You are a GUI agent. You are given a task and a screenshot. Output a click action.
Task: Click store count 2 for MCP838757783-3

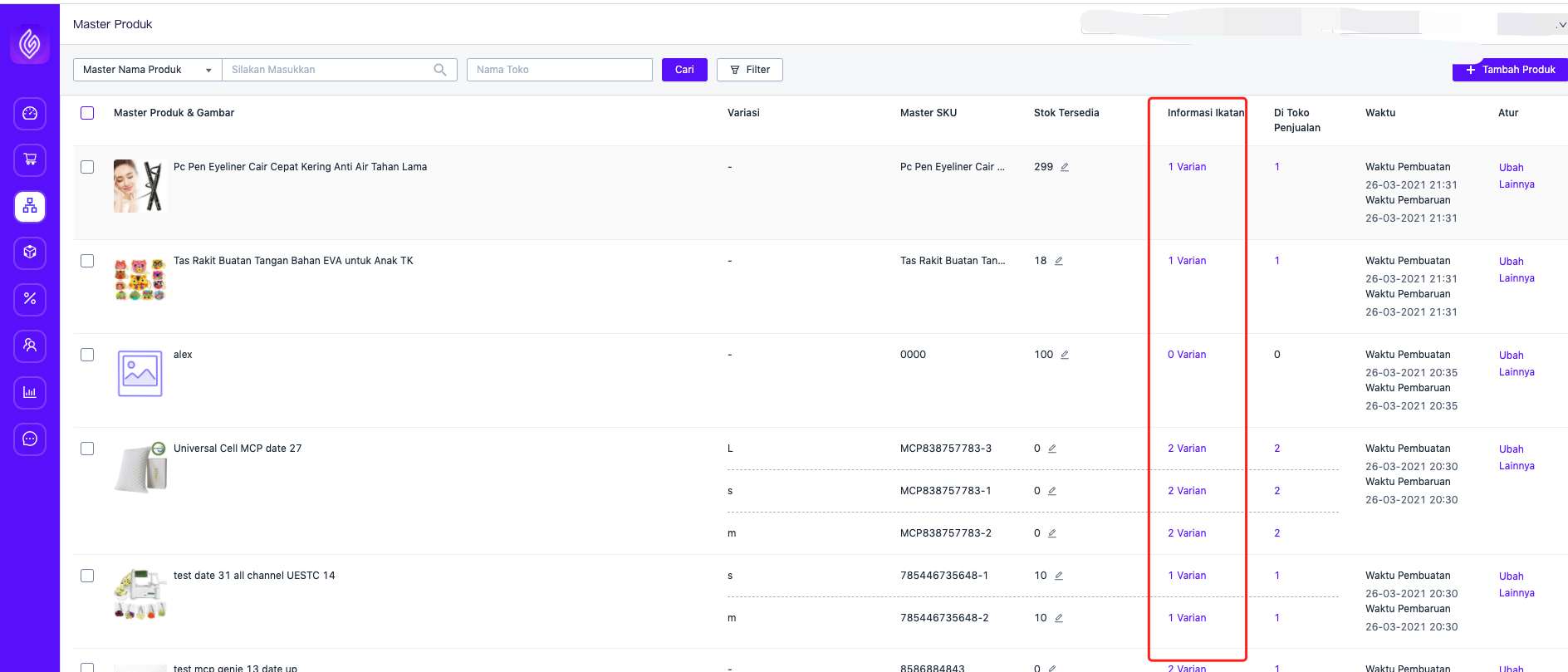(x=1277, y=449)
